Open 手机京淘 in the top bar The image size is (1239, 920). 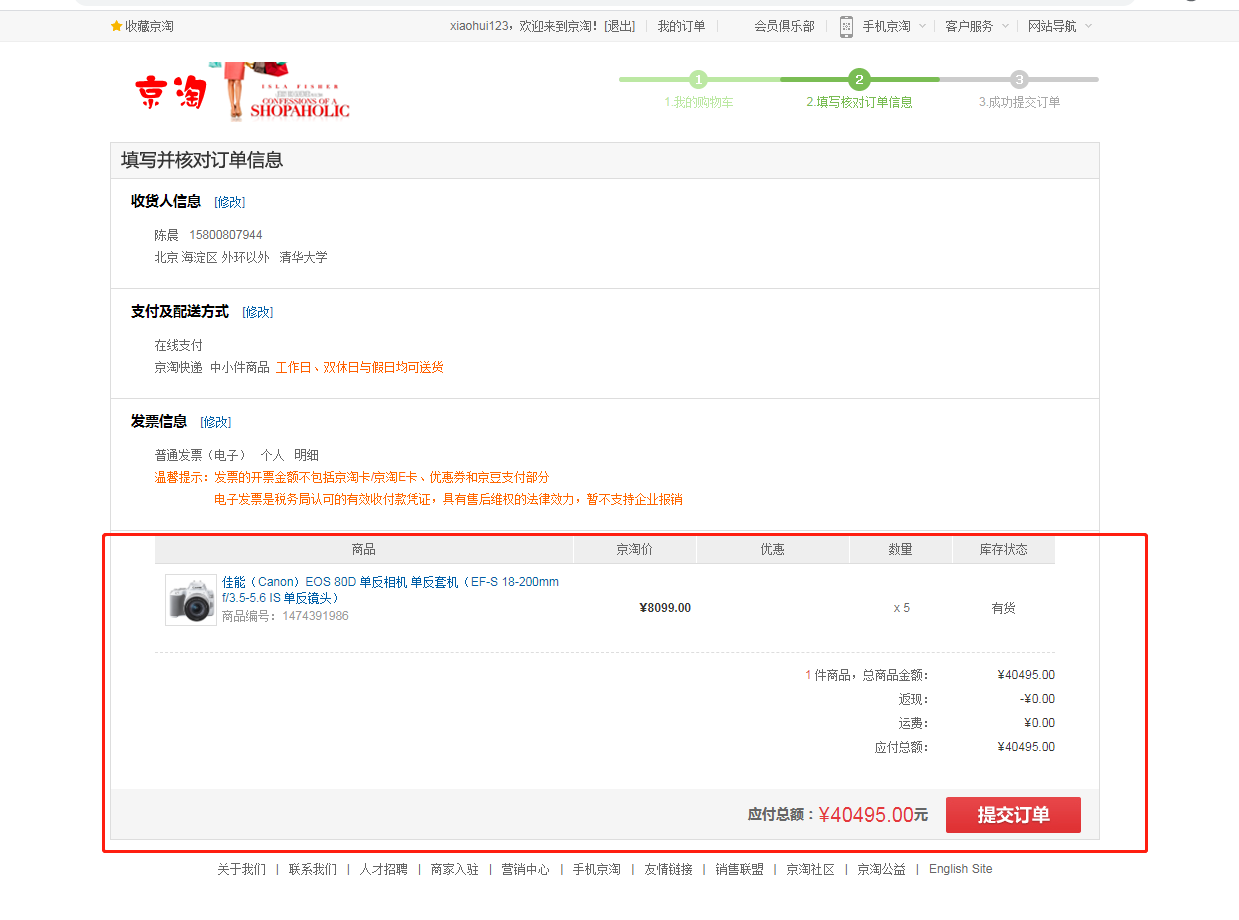[887, 26]
